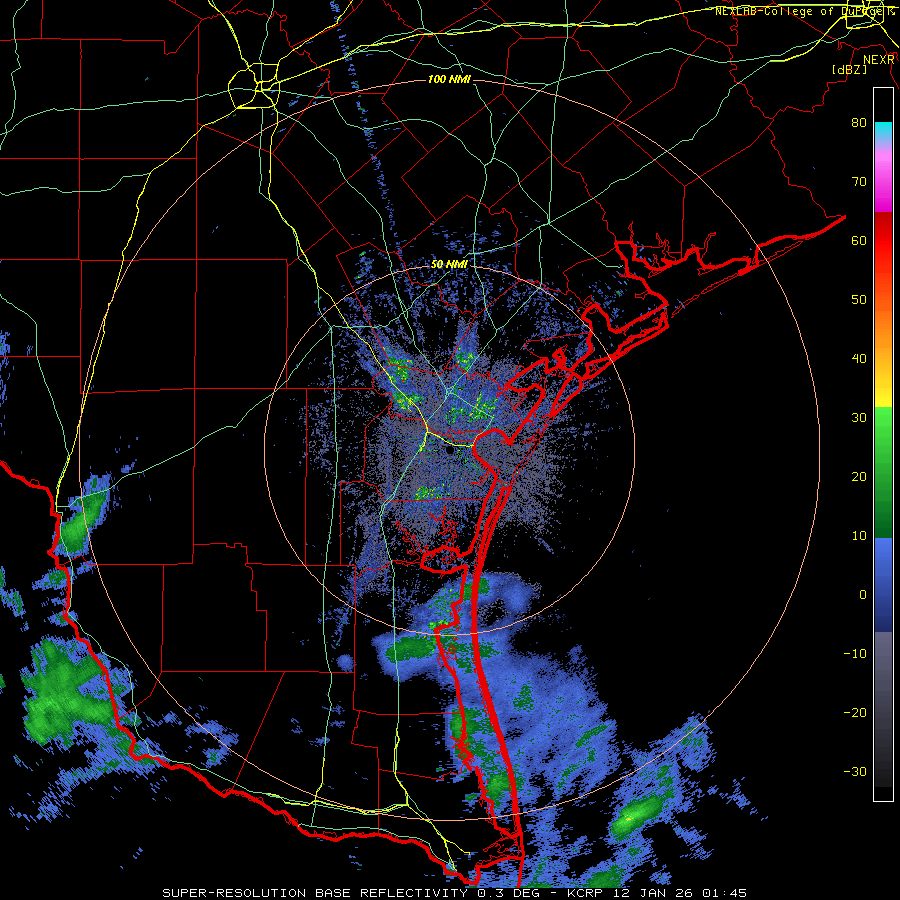Click the -20 value on dBZ scale
This screenshot has height=900, width=900.
pyautogui.click(x=855, y=712)
